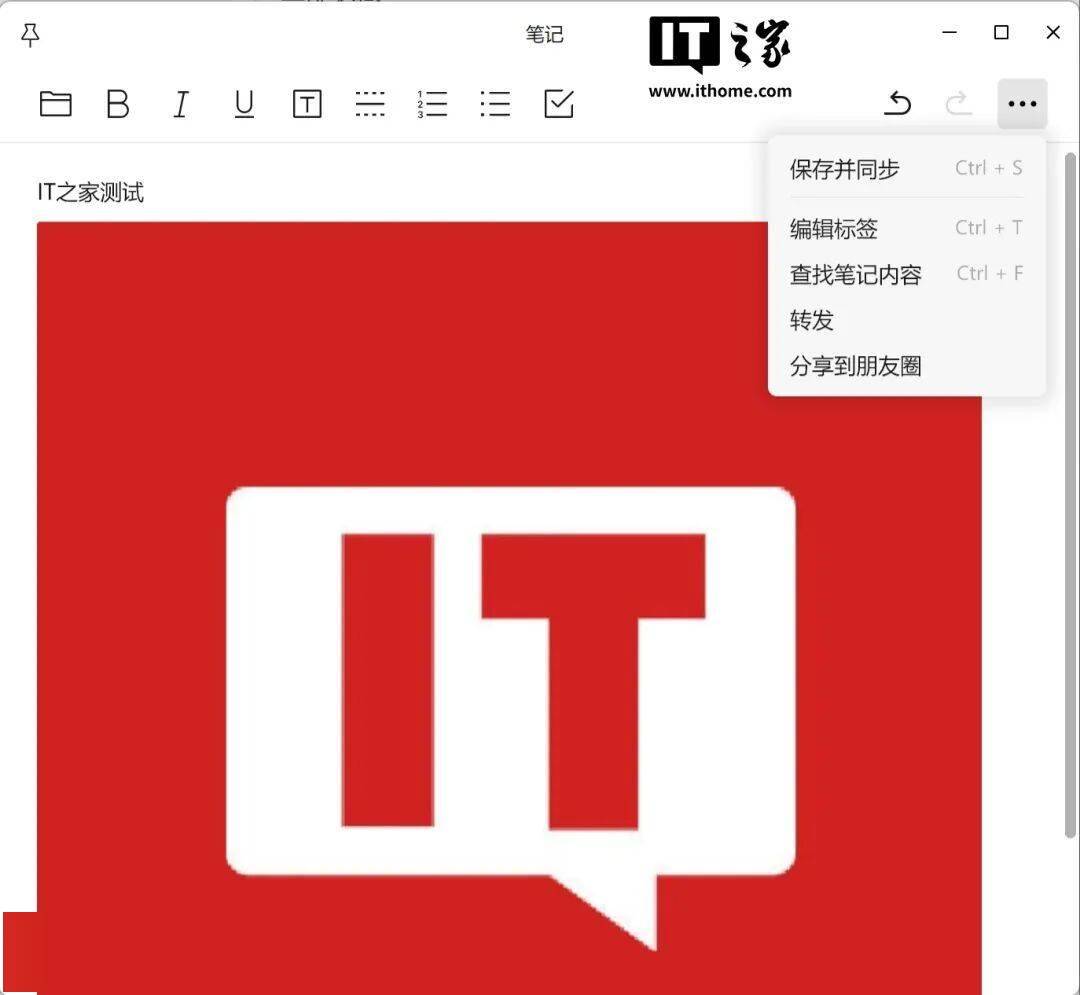
Task: Insert a checkbox to-do item
Action: [559, 104]
